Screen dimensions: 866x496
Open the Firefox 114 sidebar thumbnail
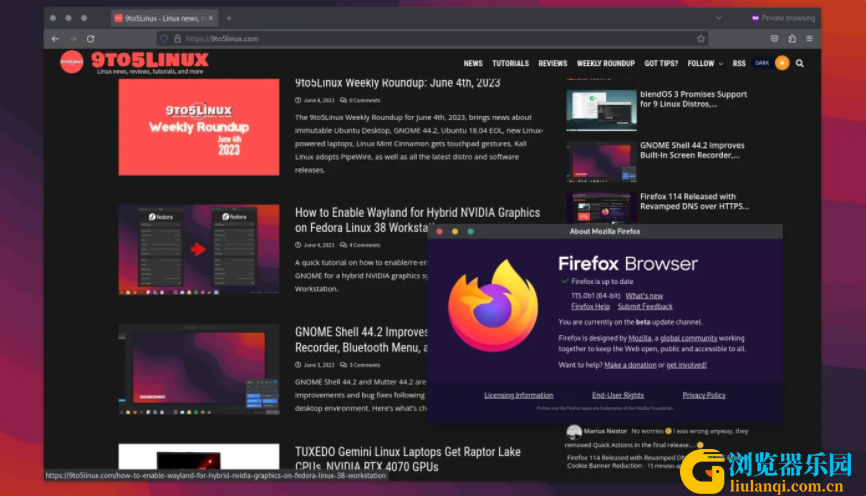point(601,208)
